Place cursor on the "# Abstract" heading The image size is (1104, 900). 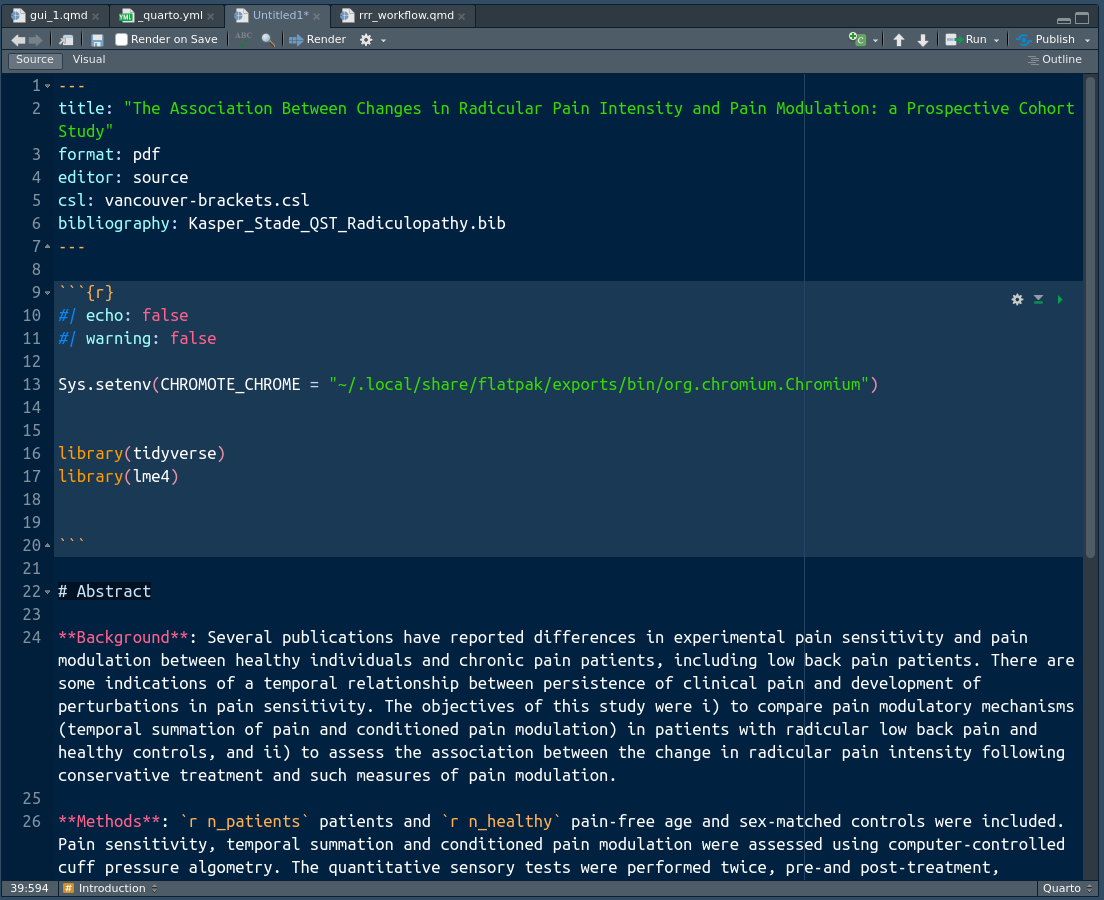pos(104,592)
